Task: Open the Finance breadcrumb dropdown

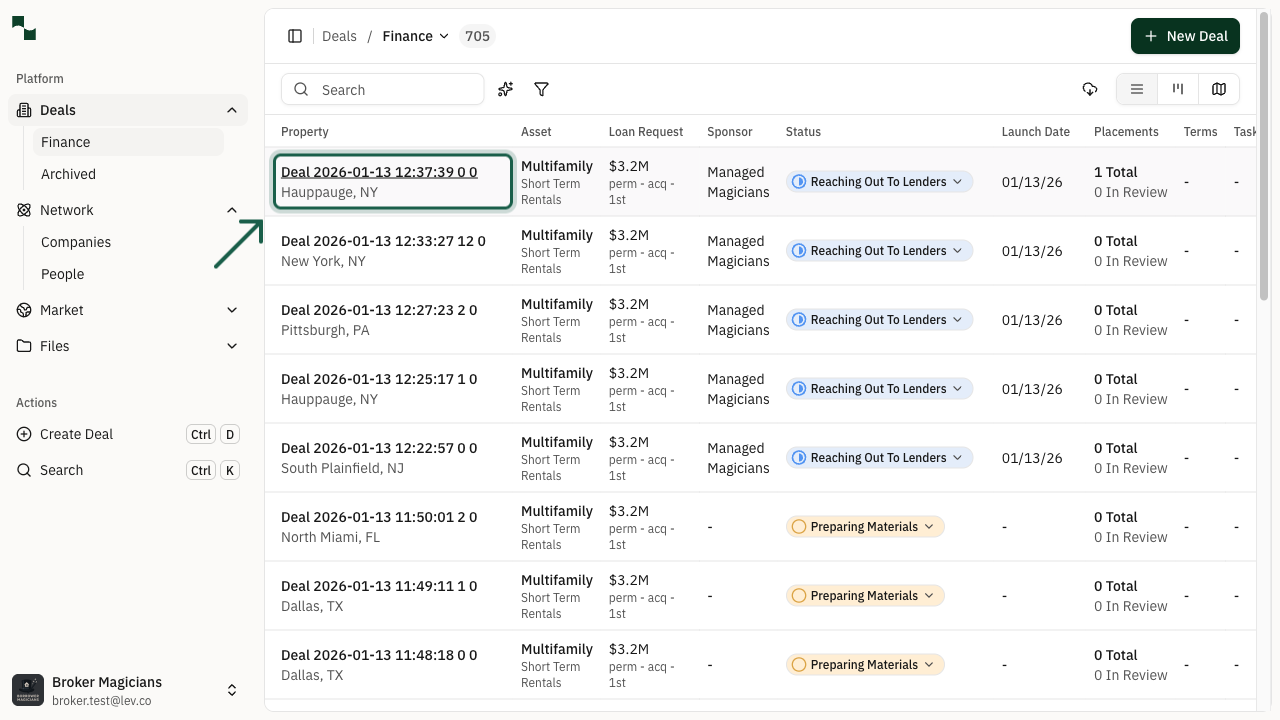Action: [444, 36]
